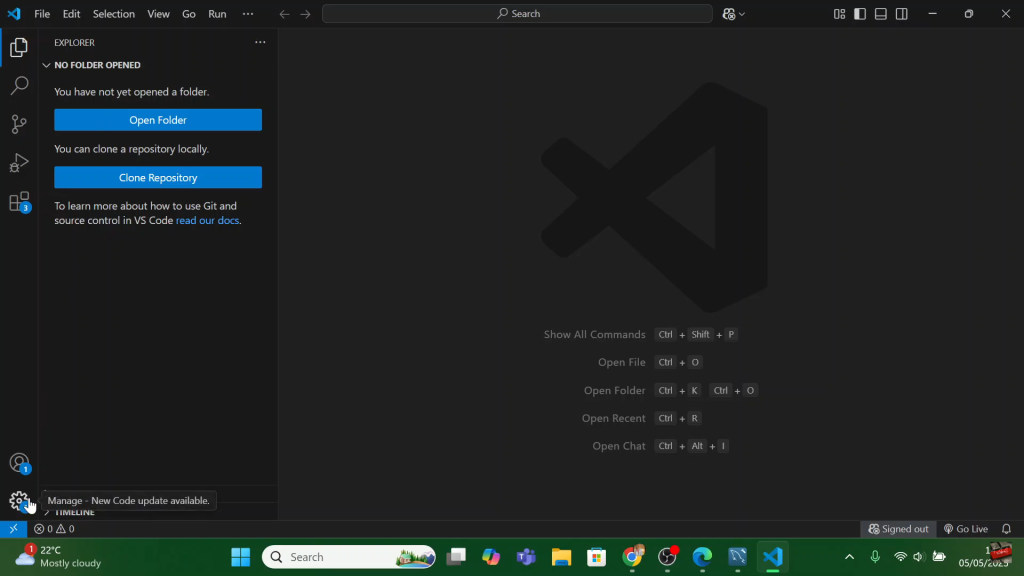Start Go Live server
The image size is (1024, 576).
(966, 529)
